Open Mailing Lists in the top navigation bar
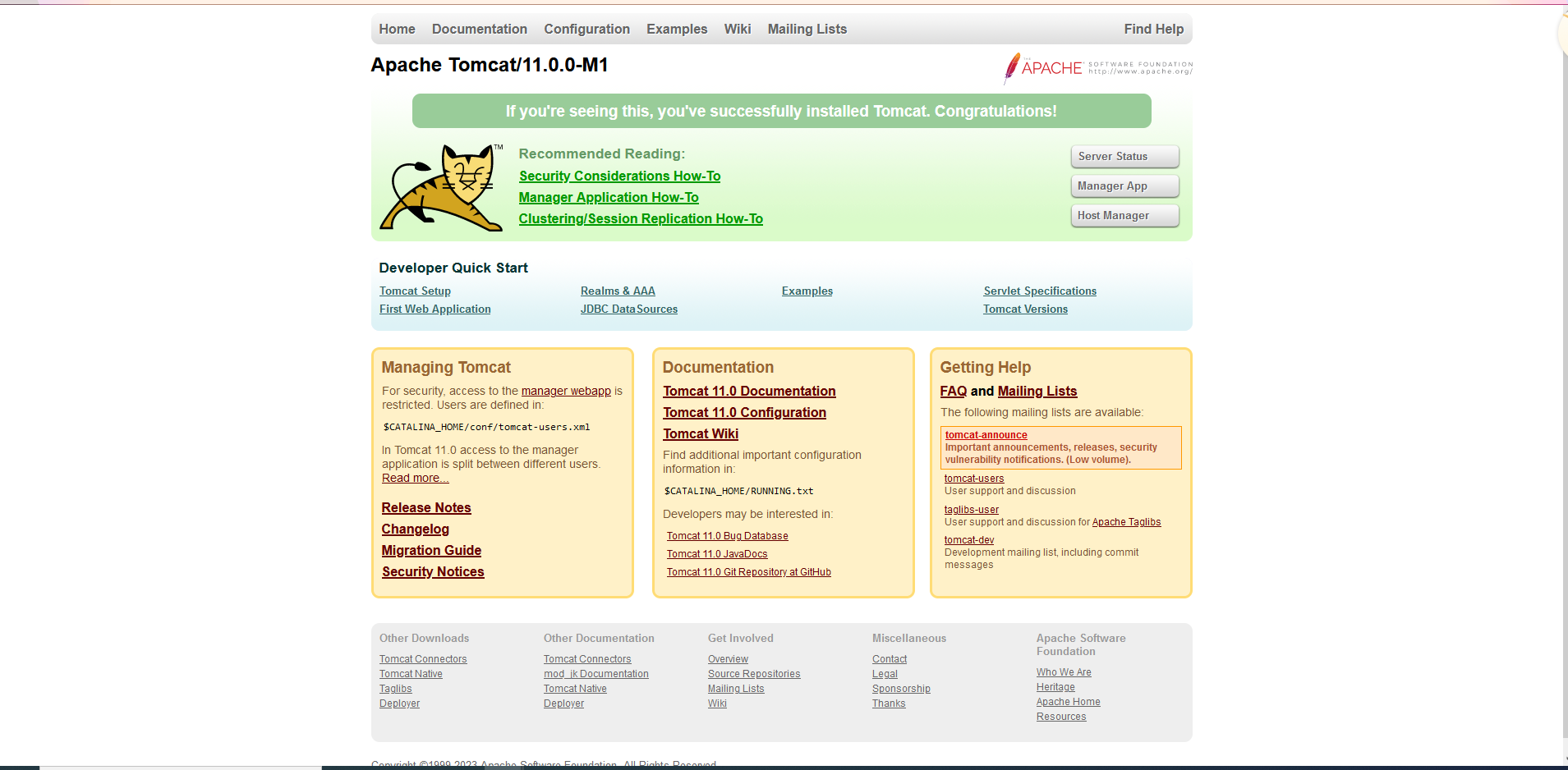This screenshot has width=1568, height=770. pyautogui.click(x=807, y=29)
